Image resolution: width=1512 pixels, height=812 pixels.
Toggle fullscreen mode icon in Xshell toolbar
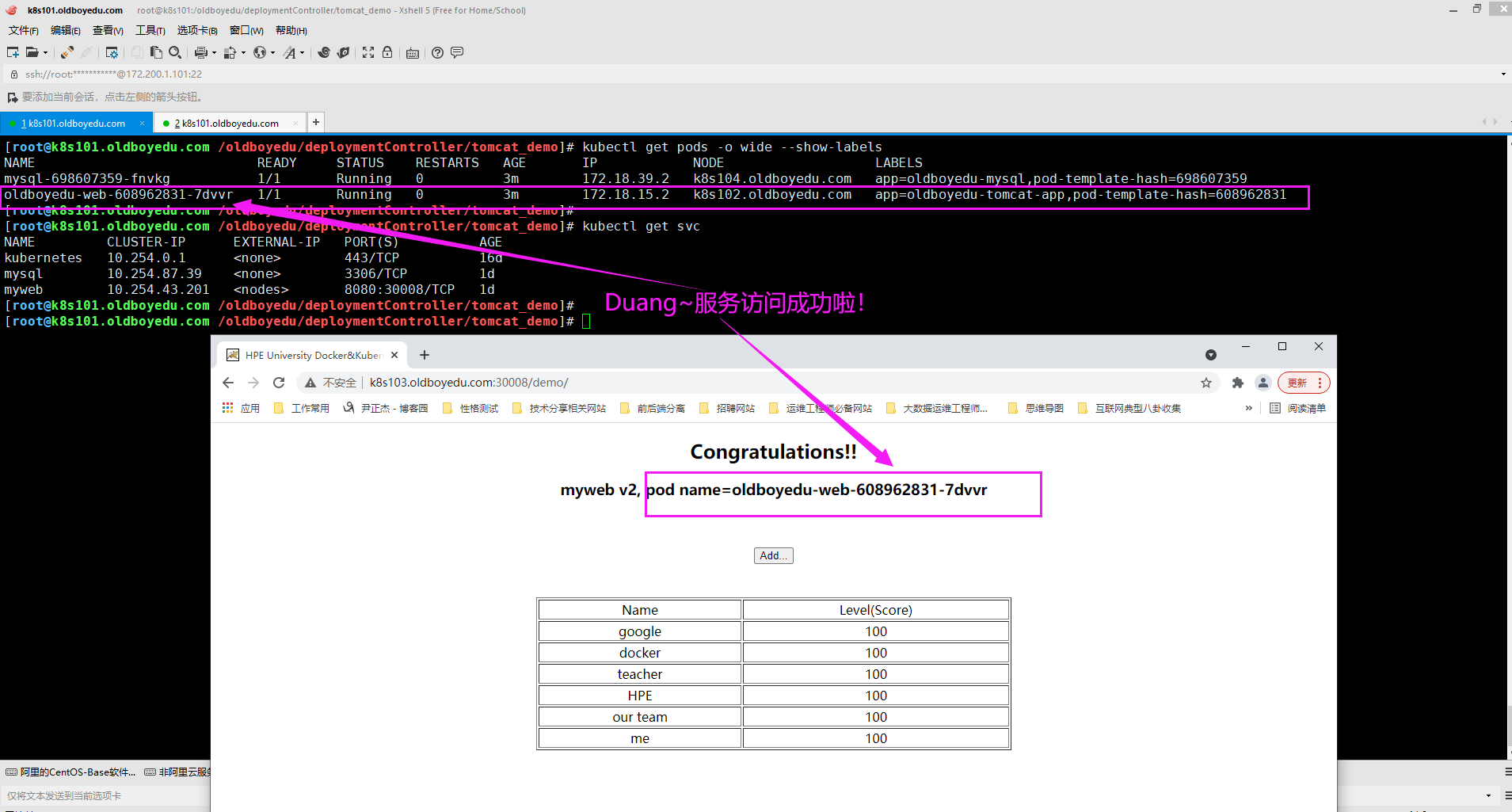[368, 52]
